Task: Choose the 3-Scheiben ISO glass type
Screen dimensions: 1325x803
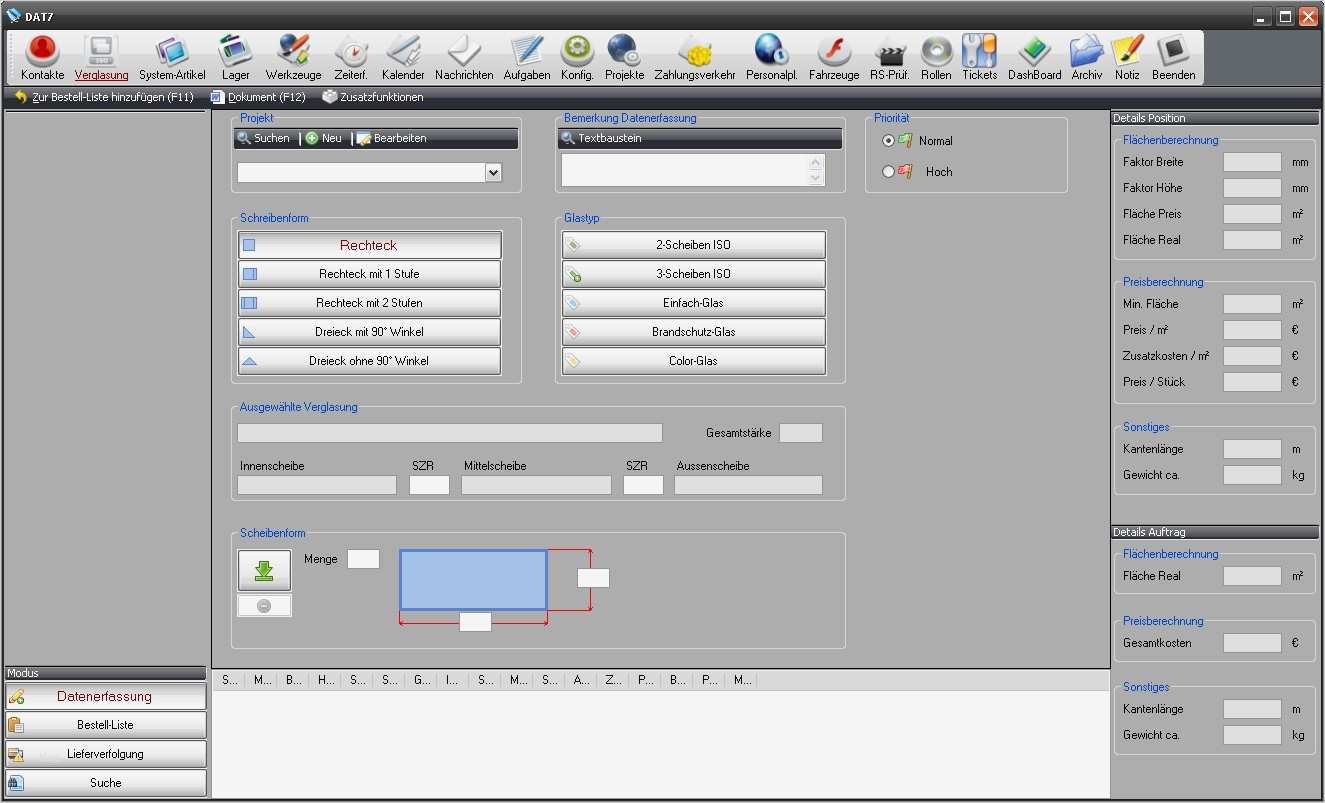Action: [x=693, y=274]
